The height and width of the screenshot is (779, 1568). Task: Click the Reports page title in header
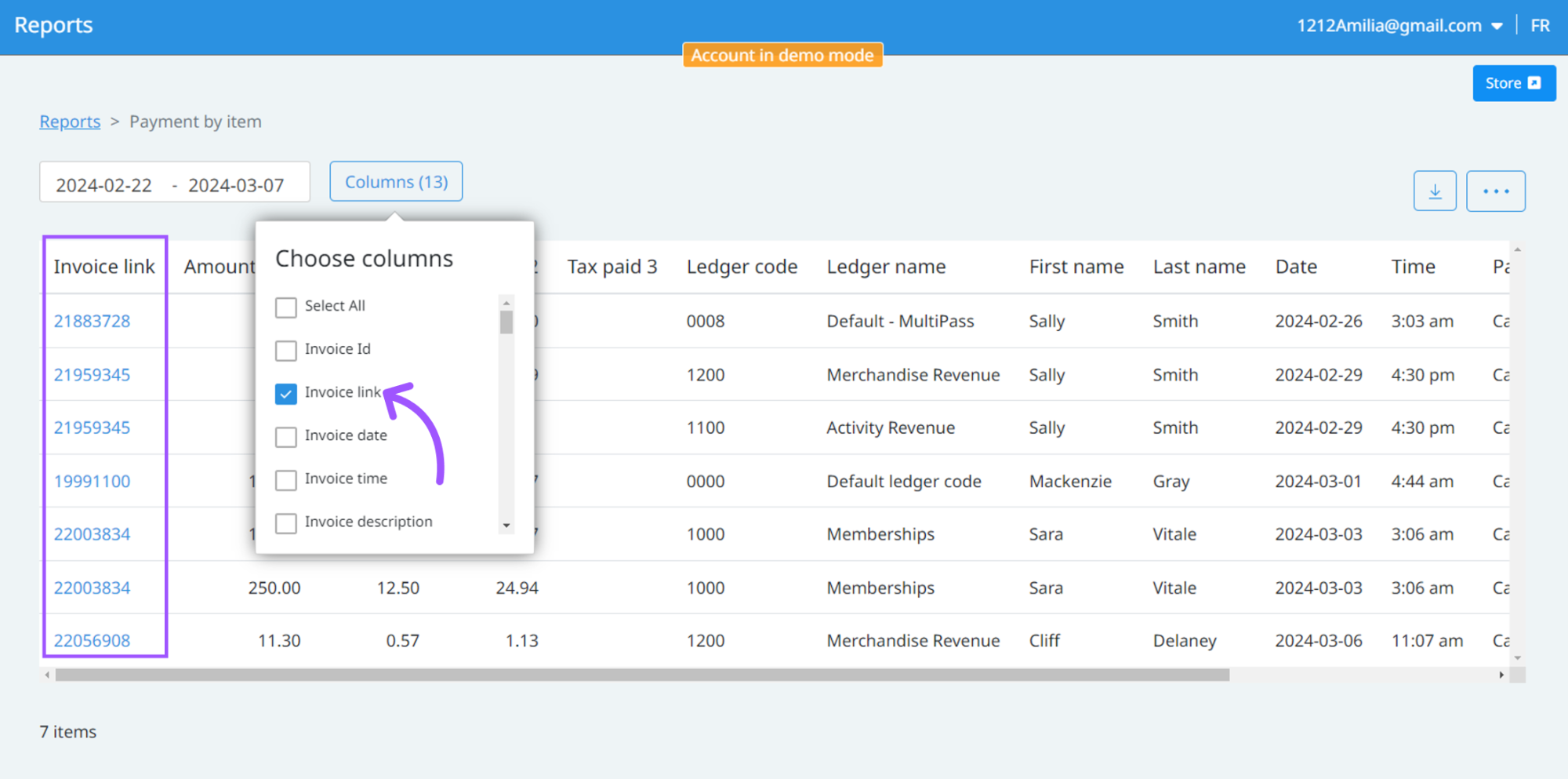pyautogui.click(x=53, y=25)
